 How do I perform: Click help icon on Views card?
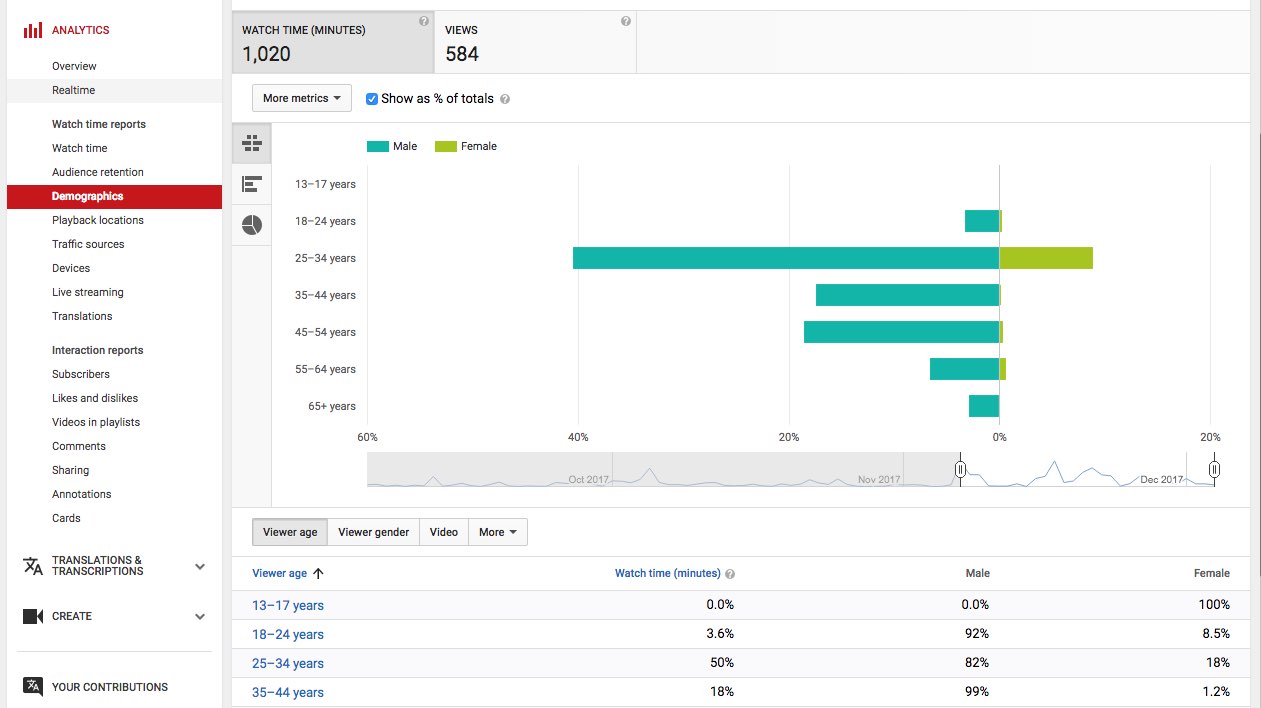pyautogui.click(x=626, y=21)
